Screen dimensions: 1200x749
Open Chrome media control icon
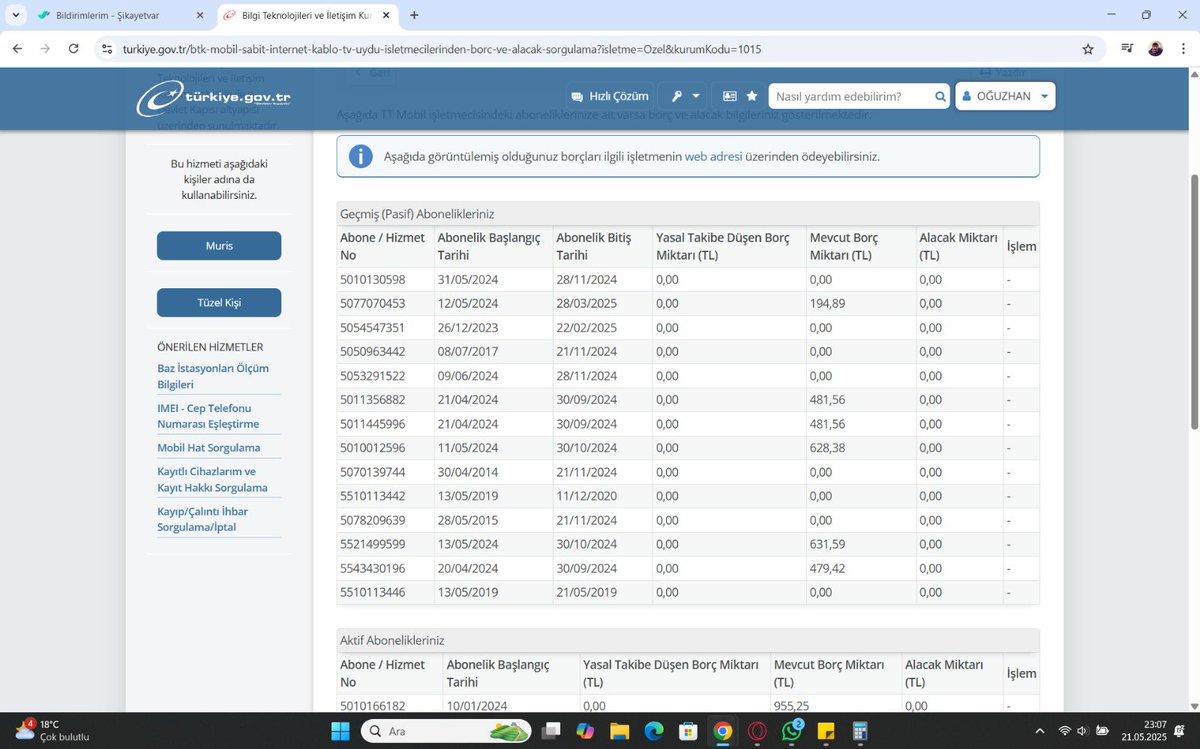click(1128, 48)
